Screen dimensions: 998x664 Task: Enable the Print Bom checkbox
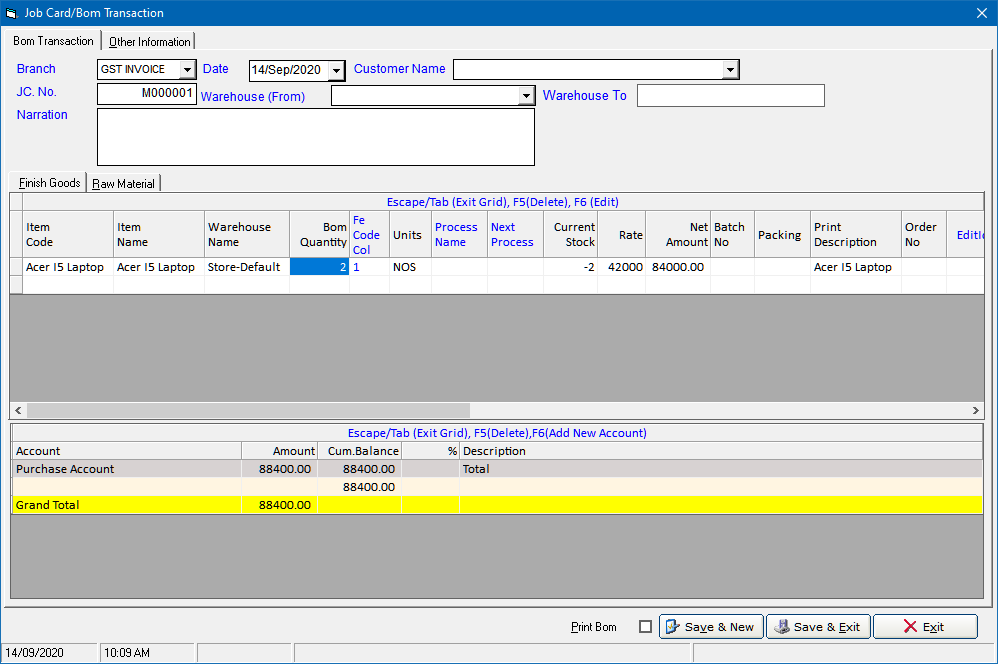click(645, 627)
